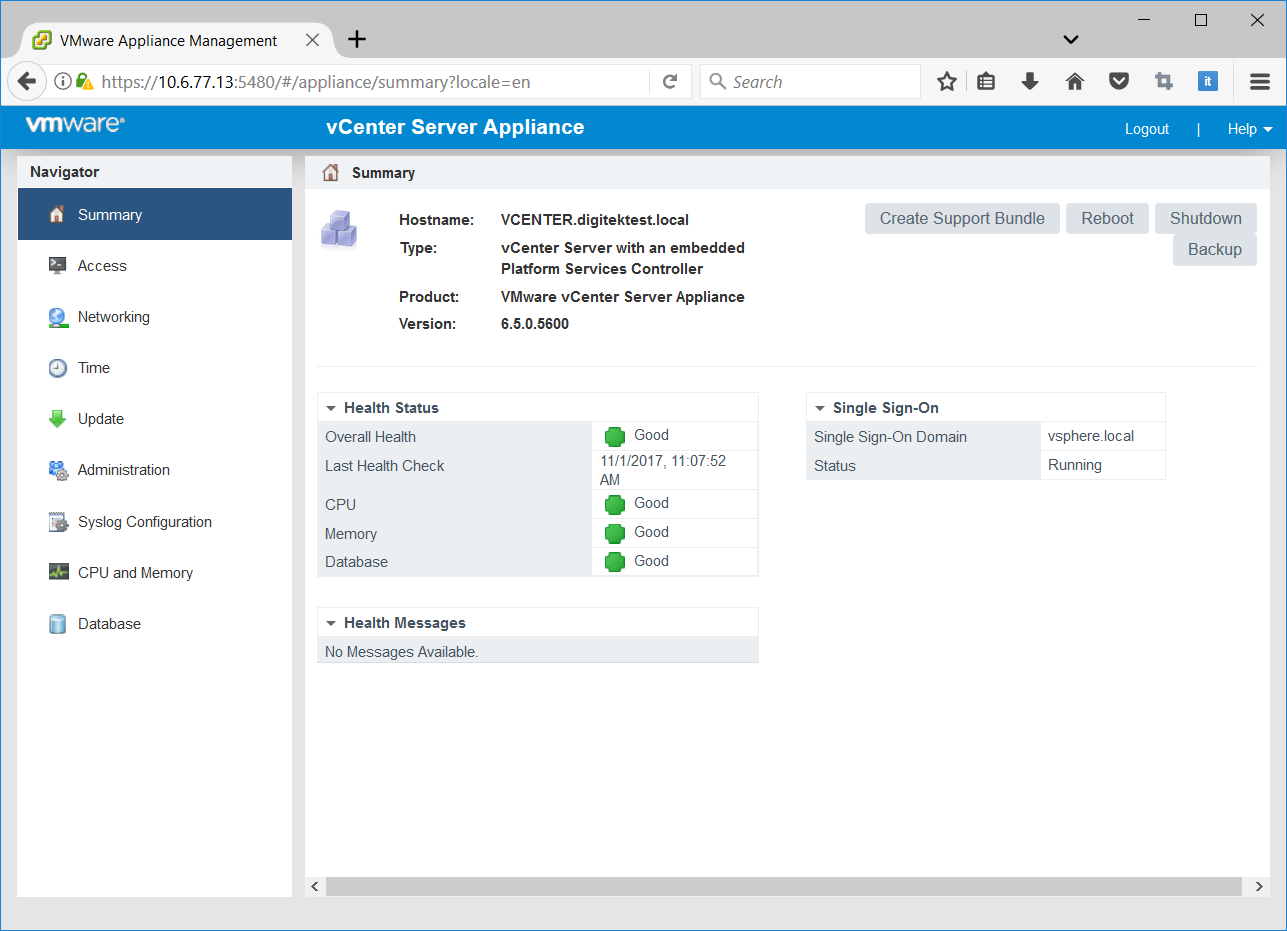
Task: Click the browser address bar URL
Action: pos(316,82)
